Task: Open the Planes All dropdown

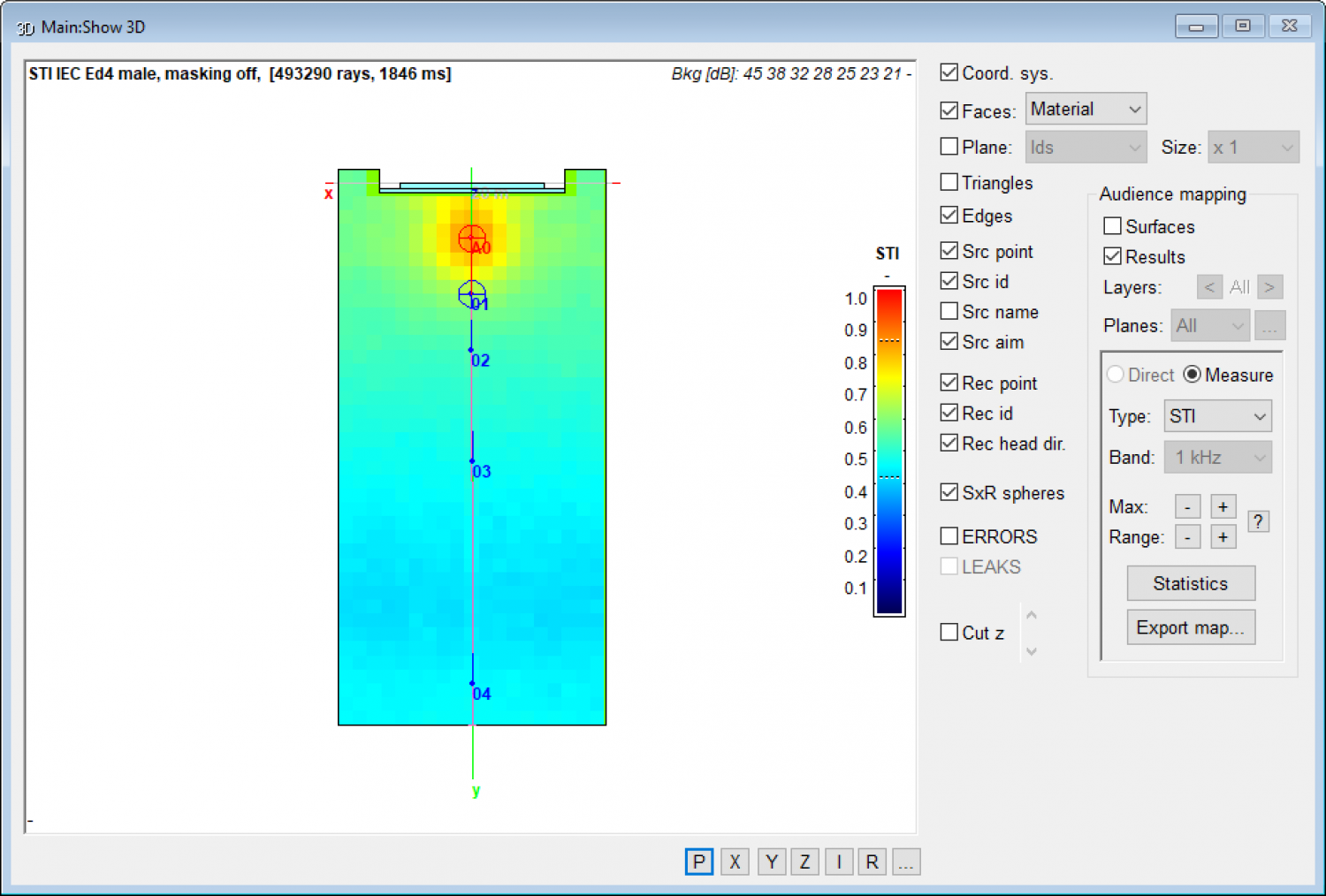Action: tap(1209, 325)
